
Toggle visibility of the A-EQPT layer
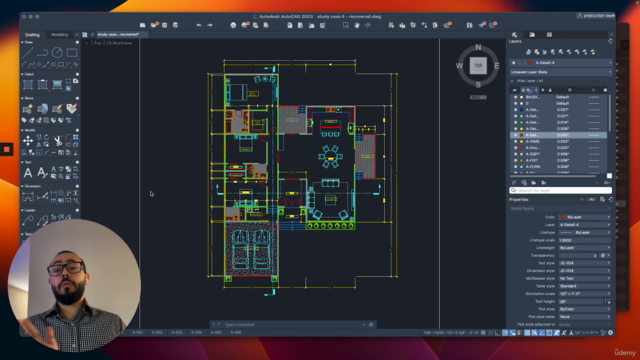click(516, 154)
